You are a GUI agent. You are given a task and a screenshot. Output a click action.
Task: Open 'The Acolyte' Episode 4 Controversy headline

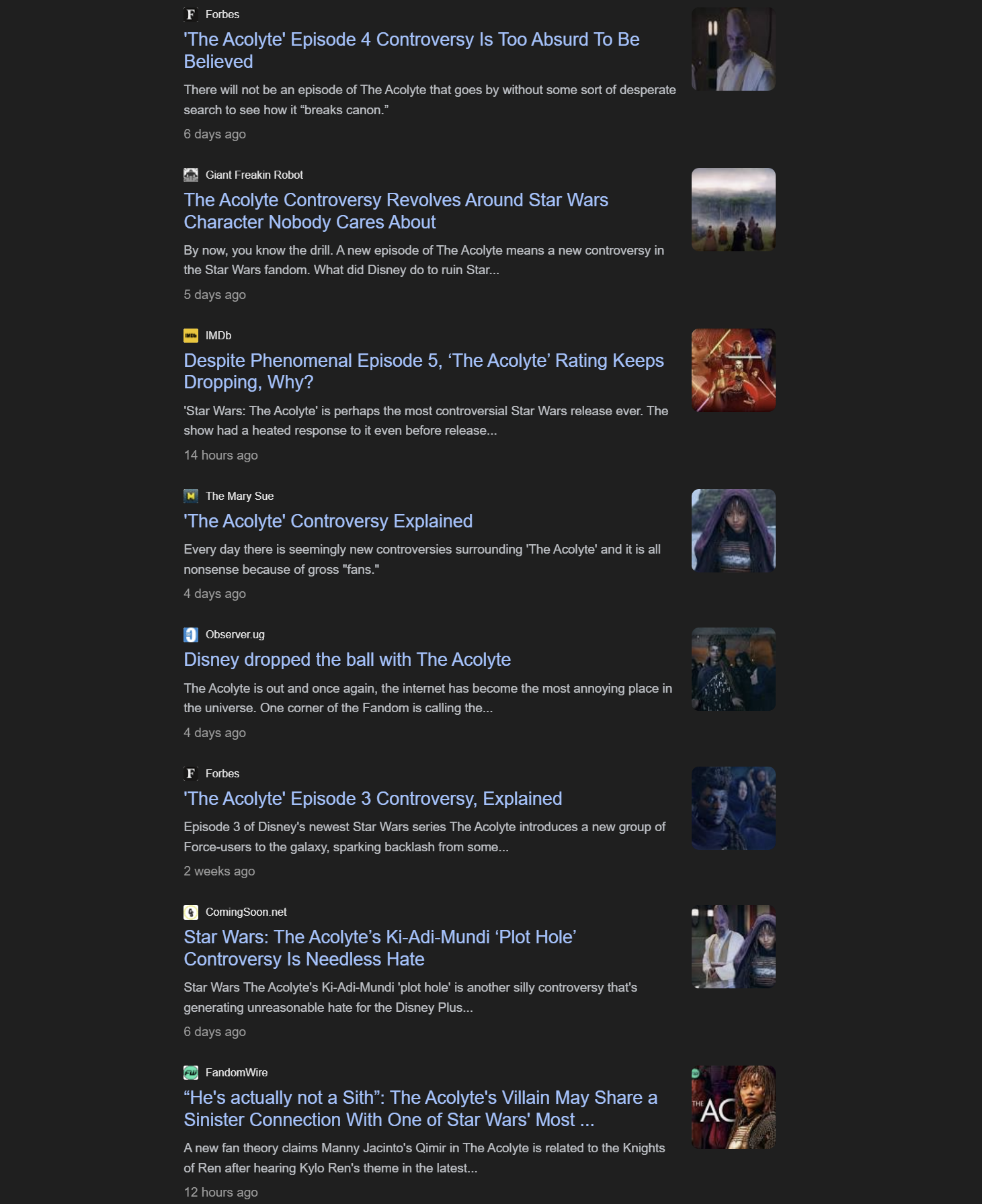click(x=411, y=50)
